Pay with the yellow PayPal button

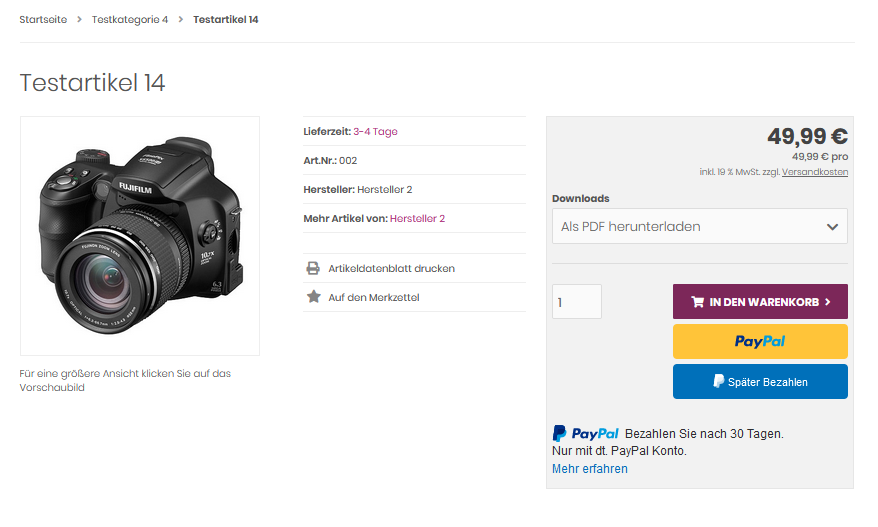[x=760, y=341]
